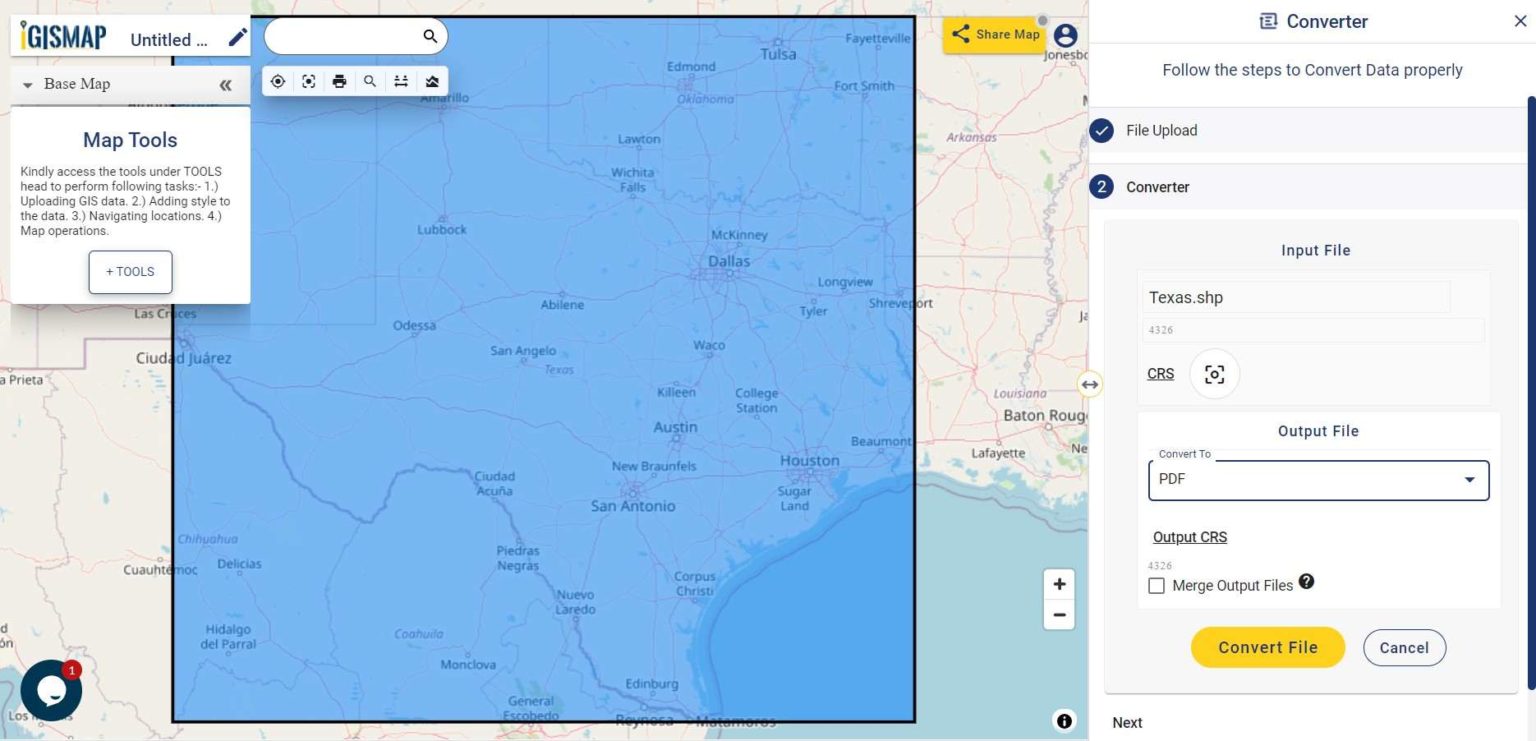Open the File Upload step
The height and width of the screenshot is (741, 1536).
[x=1161, y=131]
